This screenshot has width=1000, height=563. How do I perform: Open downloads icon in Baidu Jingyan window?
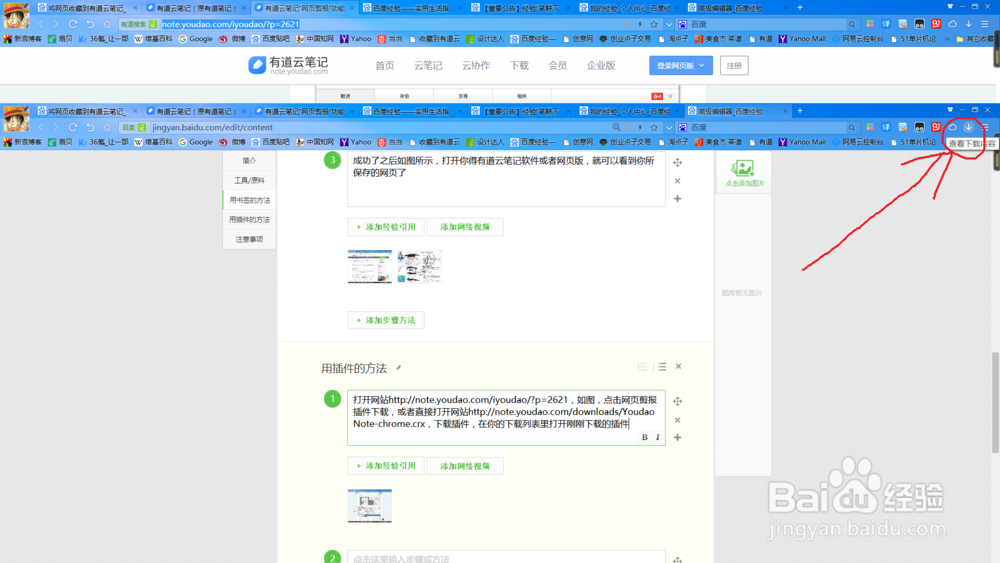coord(969,128)
